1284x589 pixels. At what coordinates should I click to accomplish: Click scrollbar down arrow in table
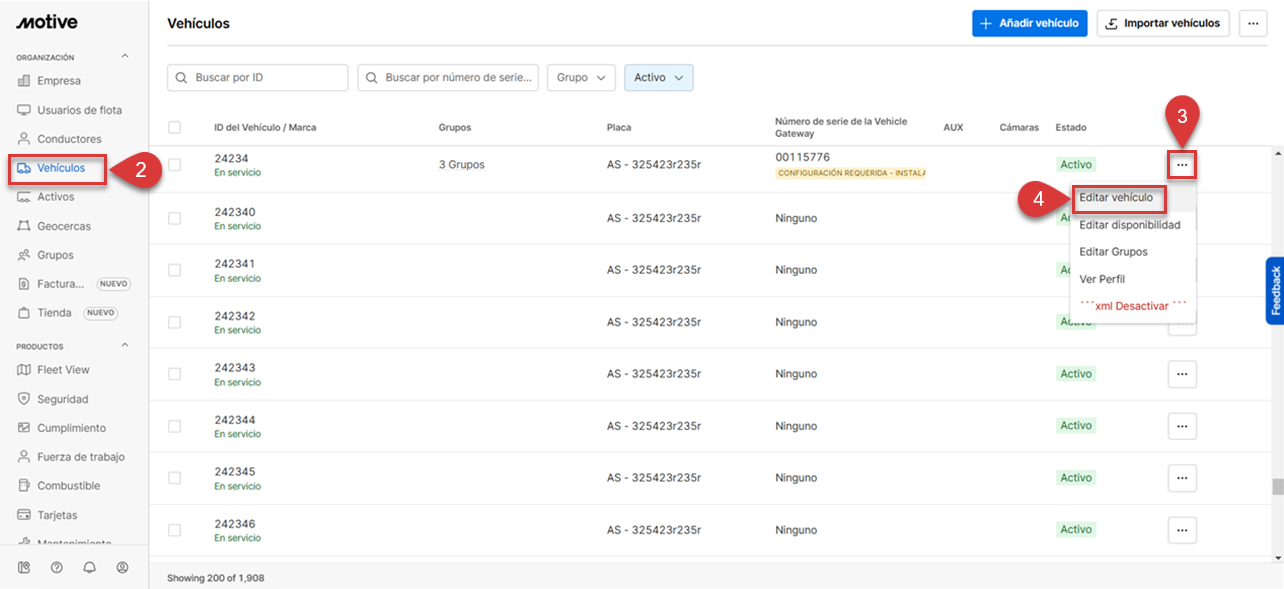pyautogui.click(x=1277, y=556)
